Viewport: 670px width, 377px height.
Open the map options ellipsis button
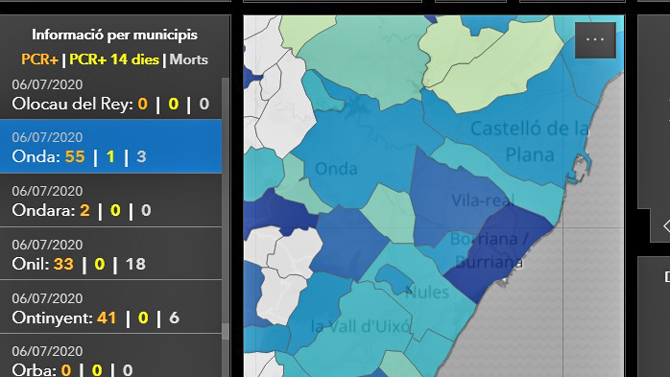tap(595, 40)
